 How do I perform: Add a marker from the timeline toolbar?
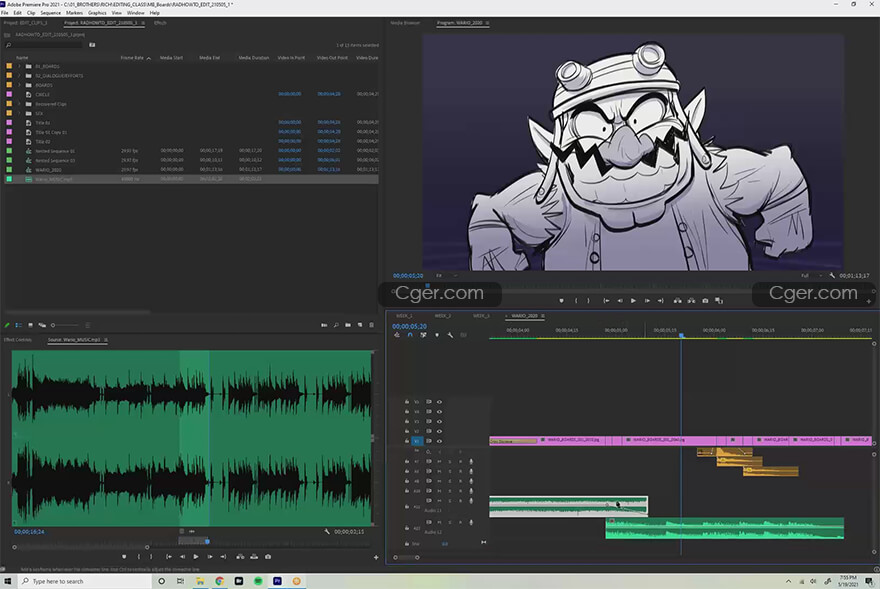tap(437, 335)
